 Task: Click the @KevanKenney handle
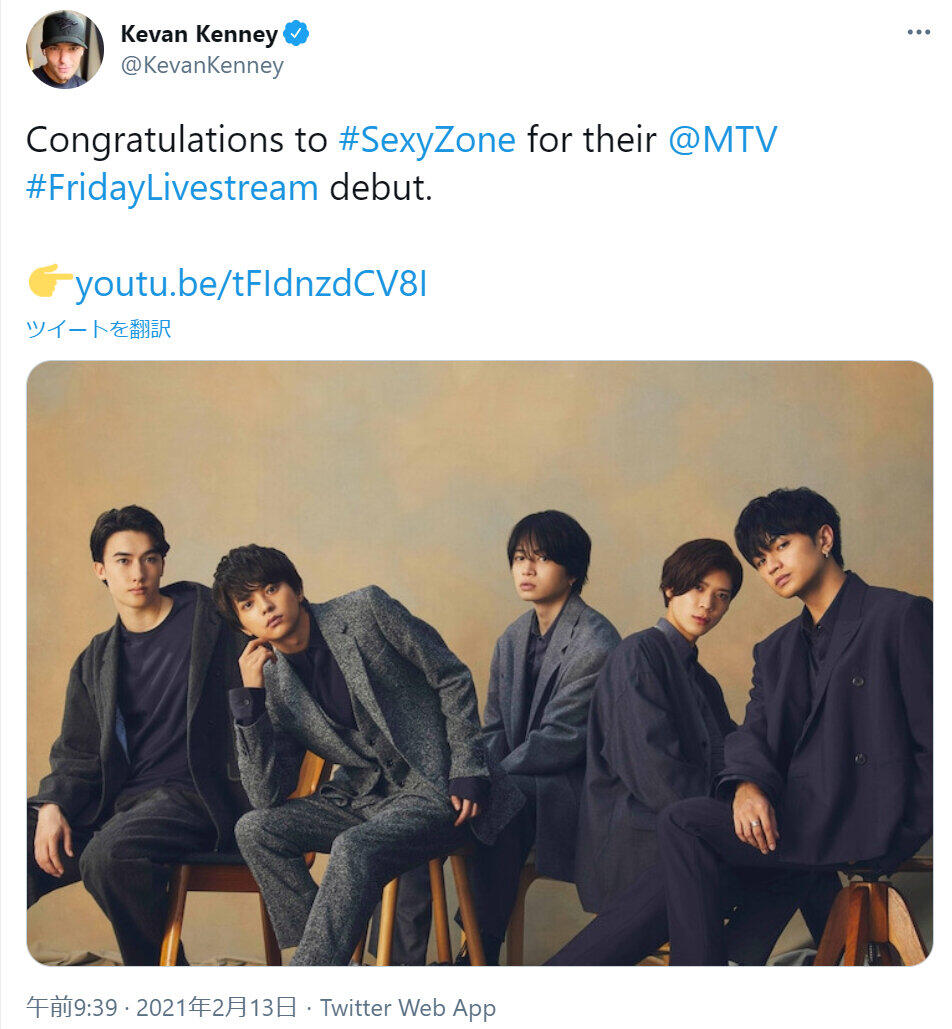pyautogui.click(x=202, y=66)
